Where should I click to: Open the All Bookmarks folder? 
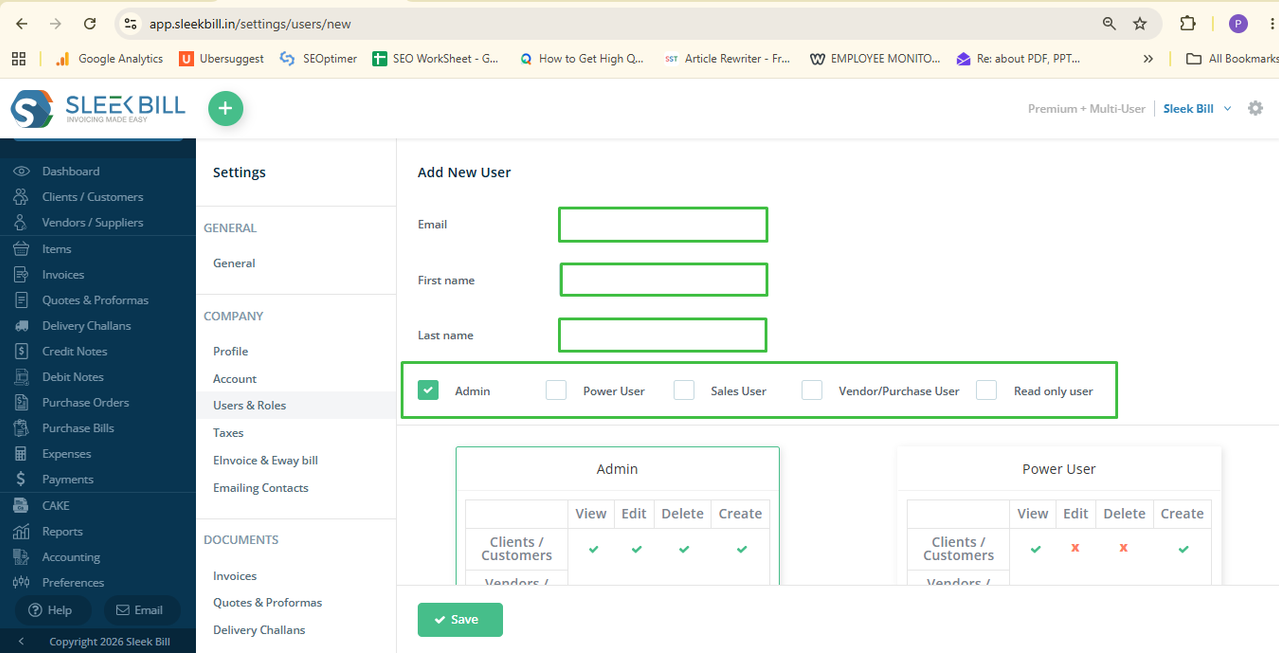(x=1231, y=59)
